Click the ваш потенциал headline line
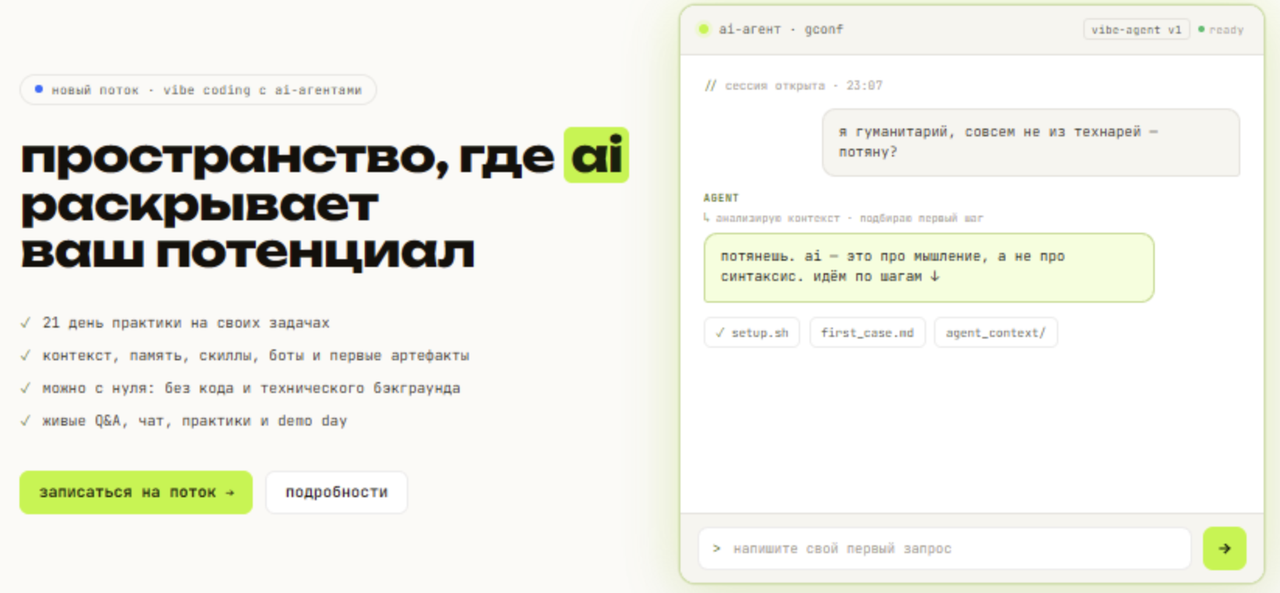 click(248, 253)
